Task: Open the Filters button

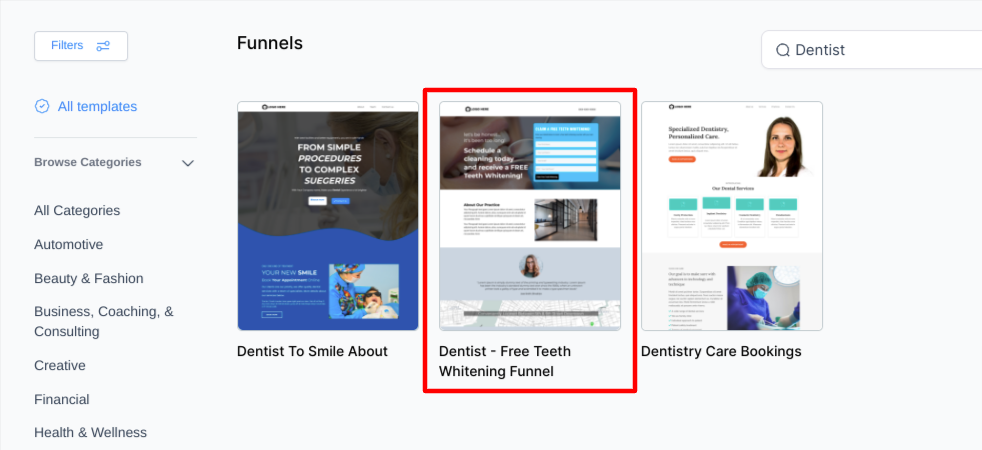Action: point(81,46)
